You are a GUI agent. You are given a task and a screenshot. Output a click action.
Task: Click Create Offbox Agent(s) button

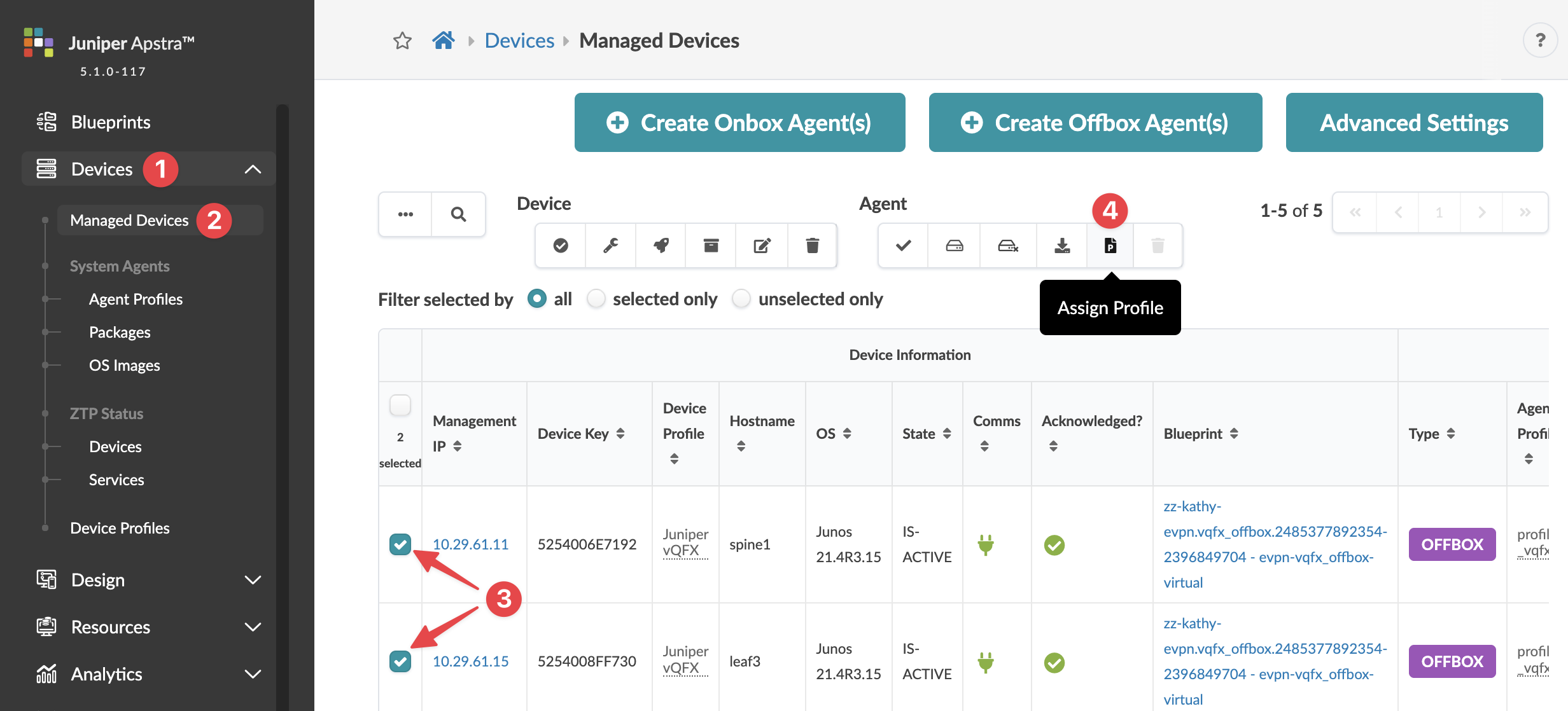tap(1095, 123)
